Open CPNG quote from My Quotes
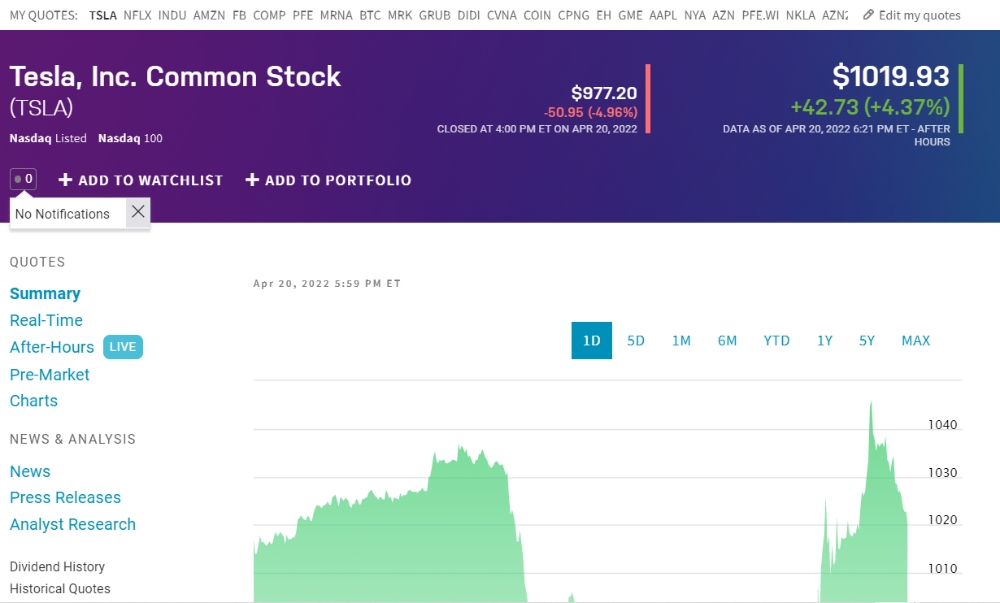1000x603 pixels. (x=573, y=15)
